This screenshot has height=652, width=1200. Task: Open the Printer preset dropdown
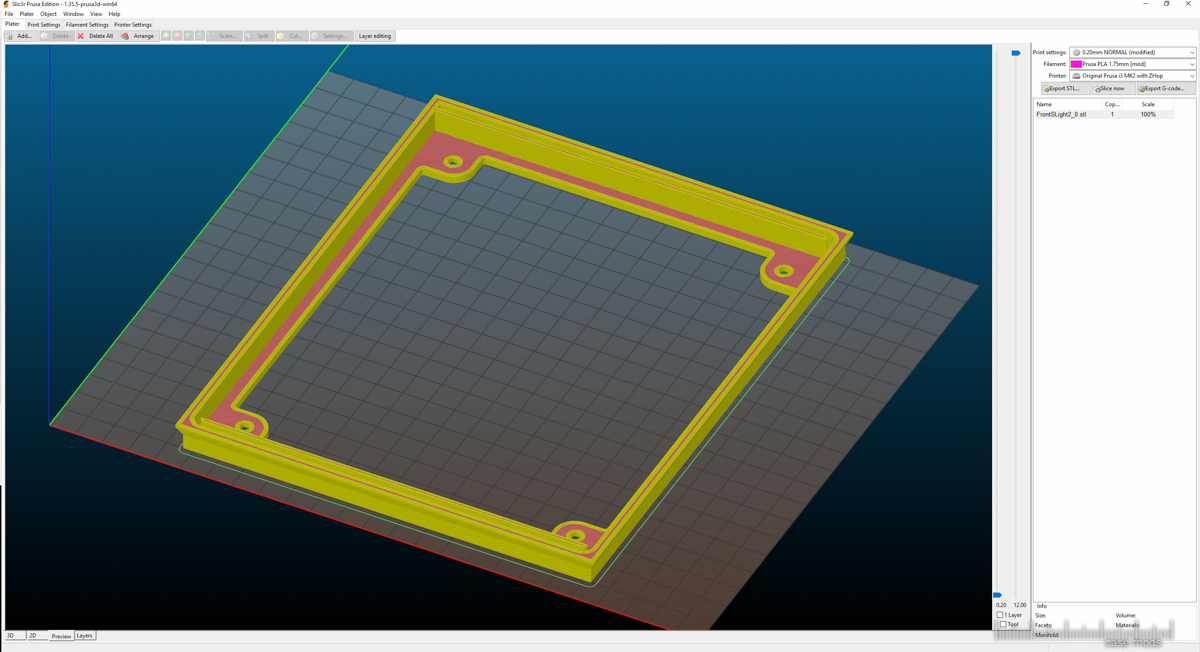1133,76
